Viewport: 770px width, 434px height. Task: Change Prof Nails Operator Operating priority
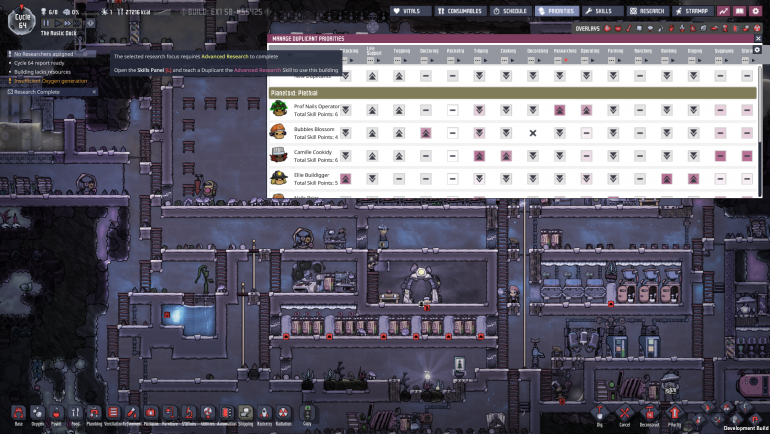(586, 110)
